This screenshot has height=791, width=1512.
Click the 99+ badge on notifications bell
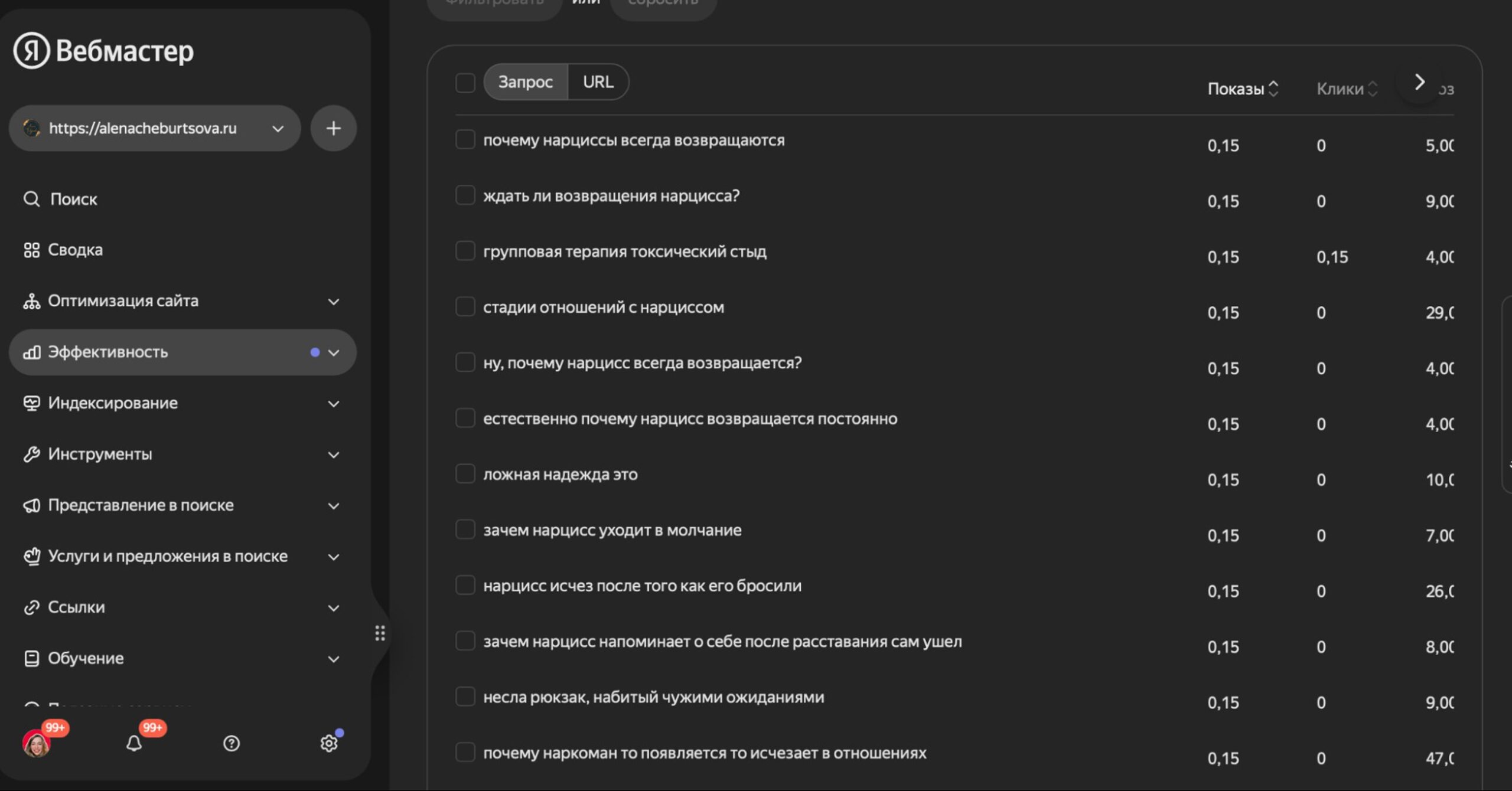tap(152, 728)
